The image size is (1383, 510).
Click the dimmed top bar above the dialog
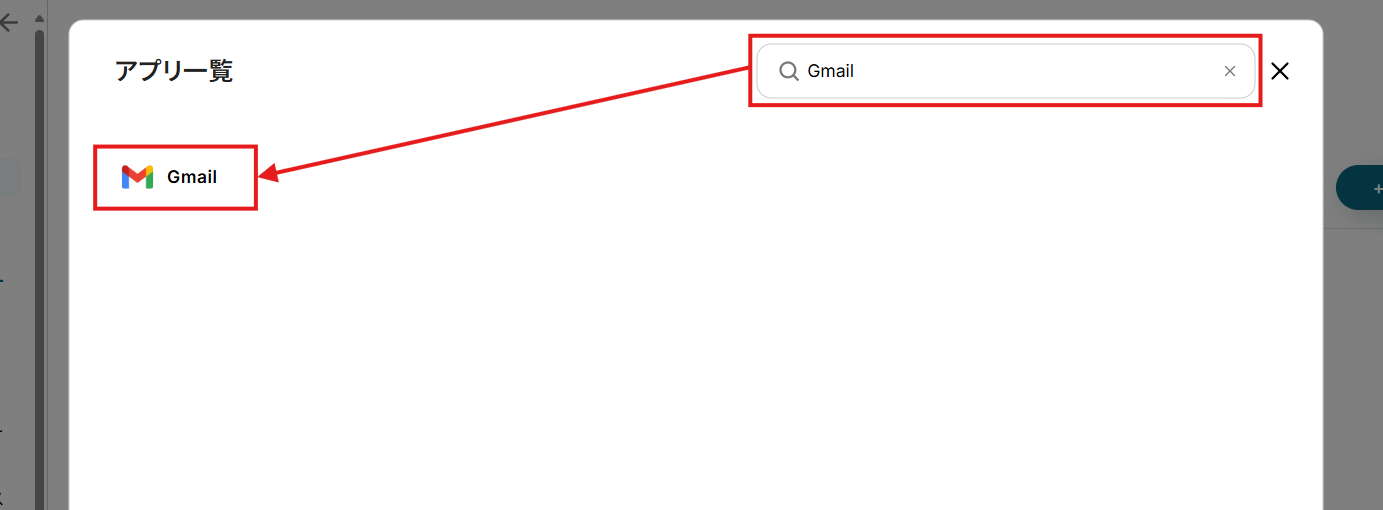click(x=700, y=9)
